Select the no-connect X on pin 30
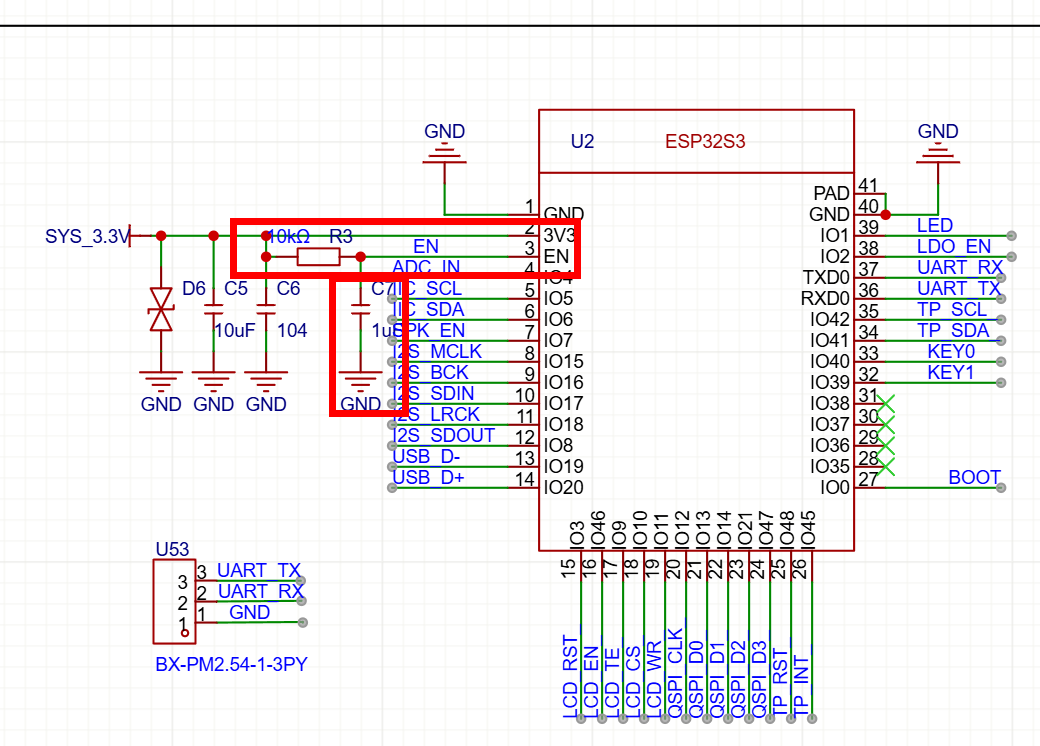Viewport: 1040px width, 746px height. pos(886,424)
